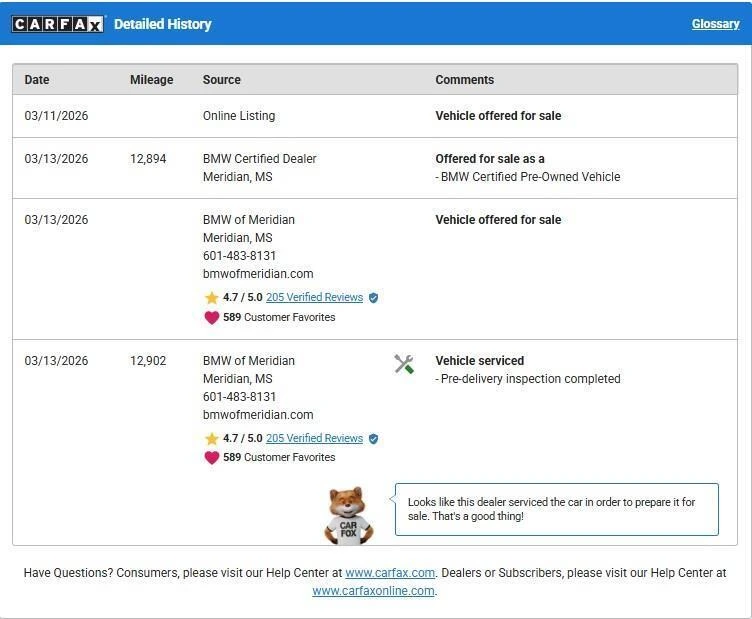The width and height of the screenshot is (752, 619).
Task: Click the CARFAX logo in the header
Action: pyautogui.click(x=57, y=24)
